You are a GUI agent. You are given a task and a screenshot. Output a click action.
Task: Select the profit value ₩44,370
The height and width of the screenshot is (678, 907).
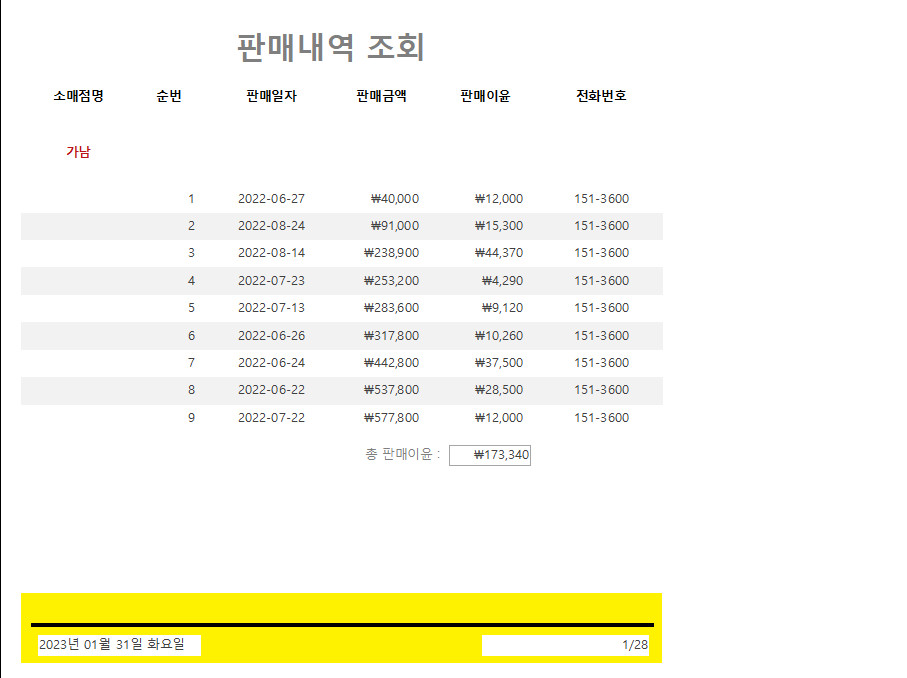click(x=498, y=253)
